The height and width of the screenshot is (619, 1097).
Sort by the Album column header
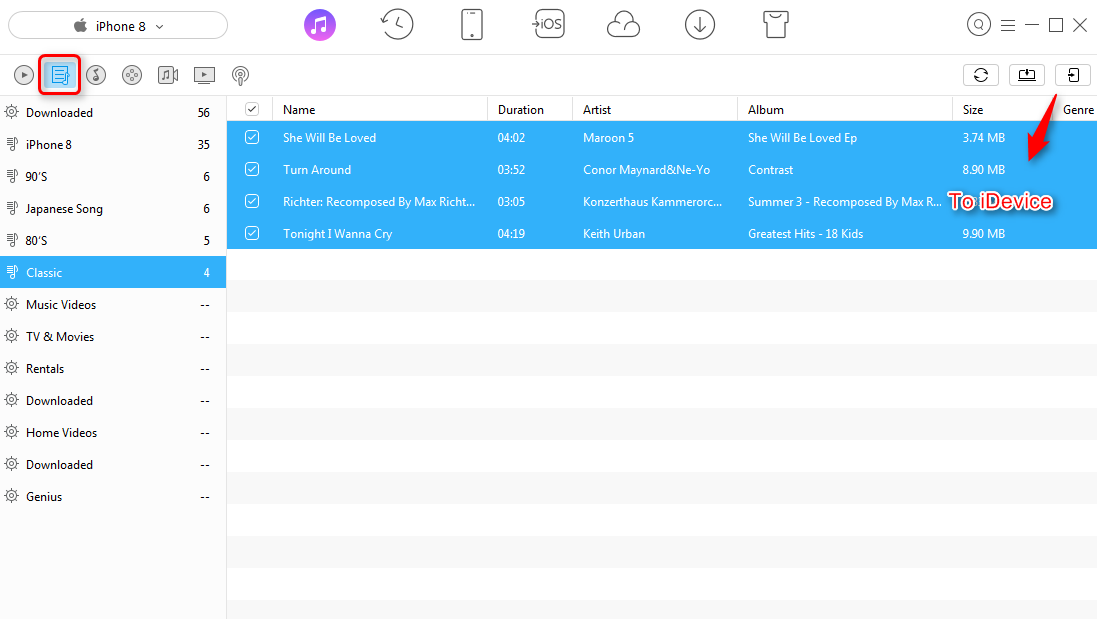(x=844, y=109)
